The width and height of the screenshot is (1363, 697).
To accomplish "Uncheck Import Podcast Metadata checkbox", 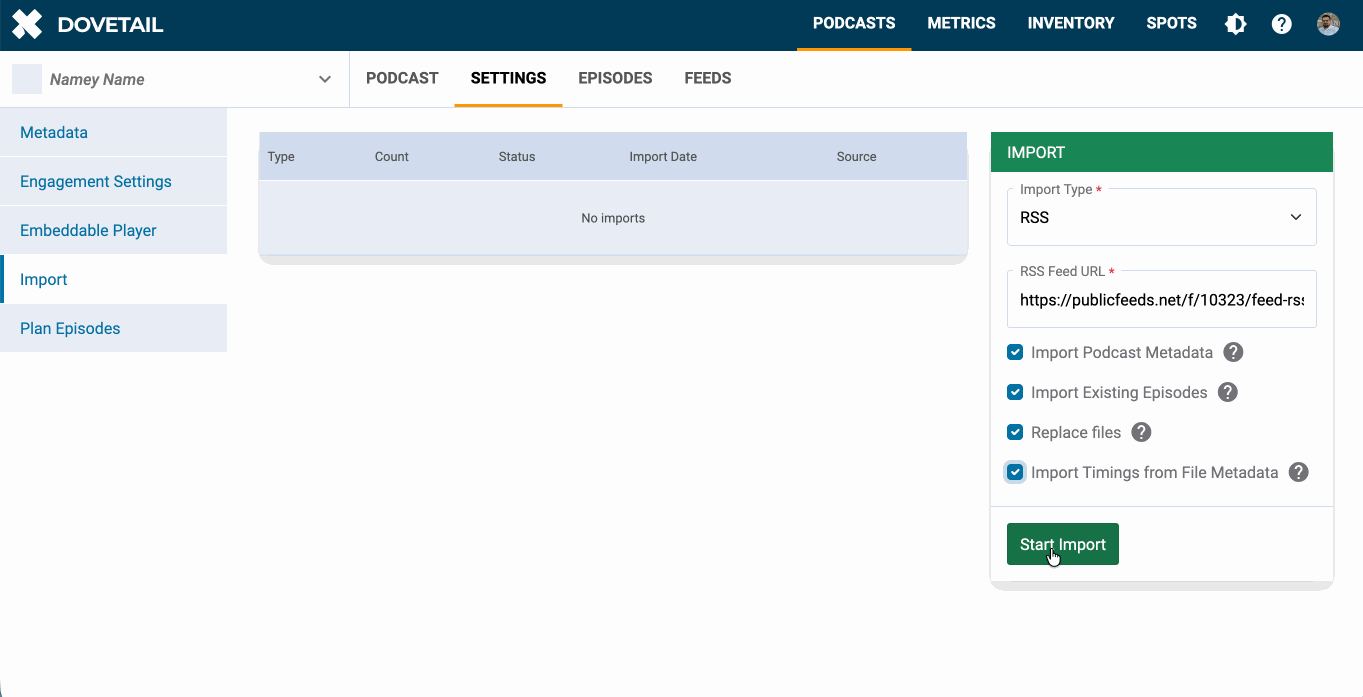I will point(1015,353).
